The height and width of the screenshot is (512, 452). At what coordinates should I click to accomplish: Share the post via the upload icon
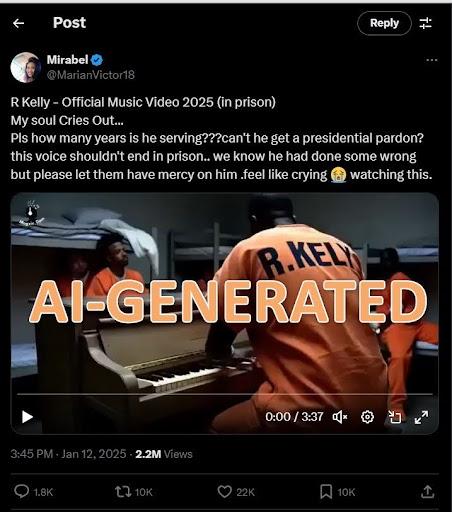[428, 492]
